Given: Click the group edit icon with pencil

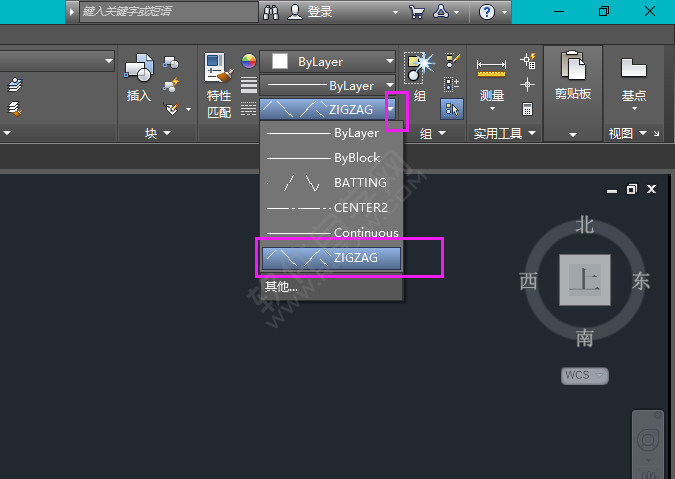Looking at the screenshot, I should [452, 61].
